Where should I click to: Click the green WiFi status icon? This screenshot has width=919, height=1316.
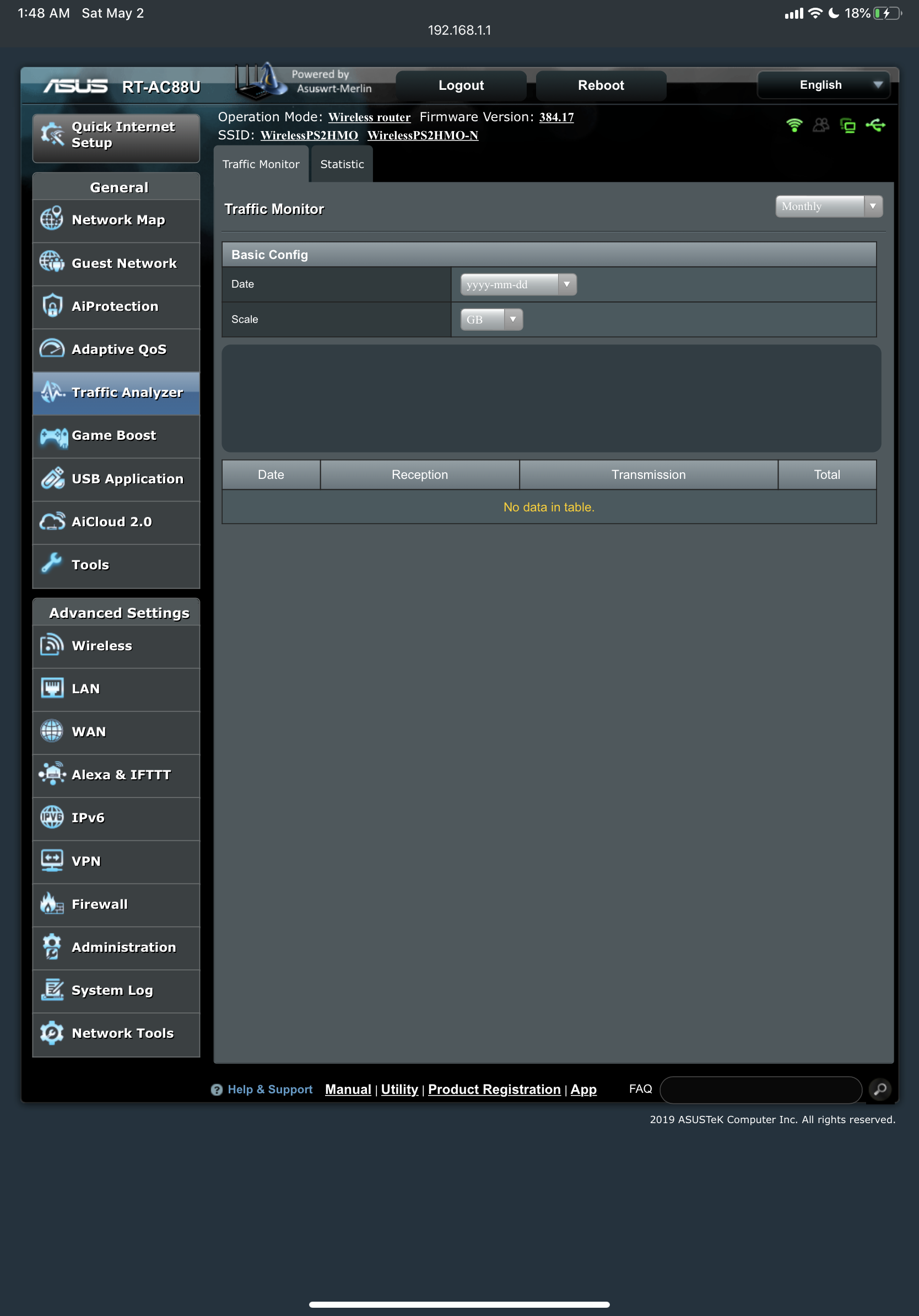click(794, 125)
